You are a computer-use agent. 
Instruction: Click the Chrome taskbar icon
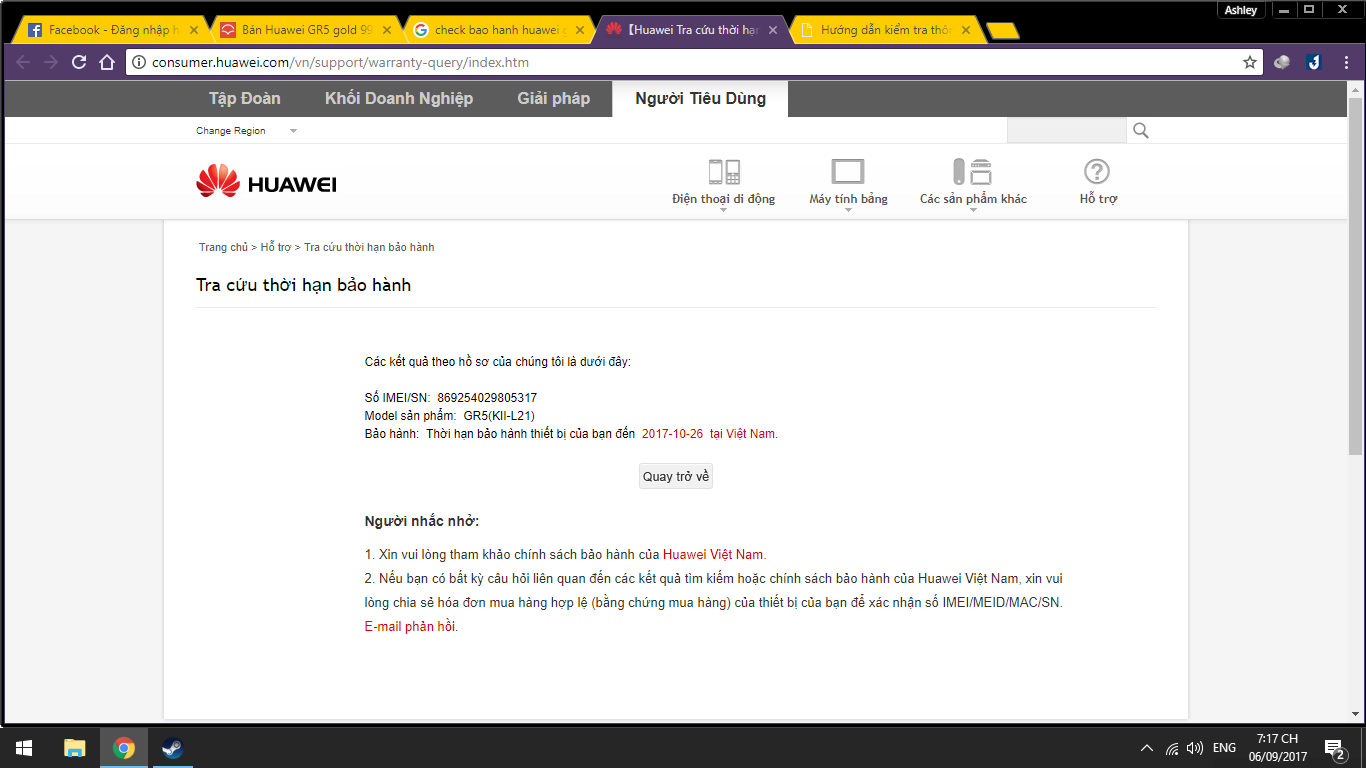click(124, 747)
